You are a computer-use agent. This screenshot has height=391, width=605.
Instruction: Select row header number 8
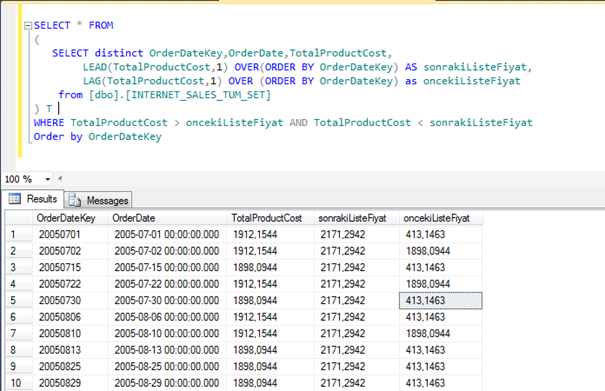pos(19,350)
